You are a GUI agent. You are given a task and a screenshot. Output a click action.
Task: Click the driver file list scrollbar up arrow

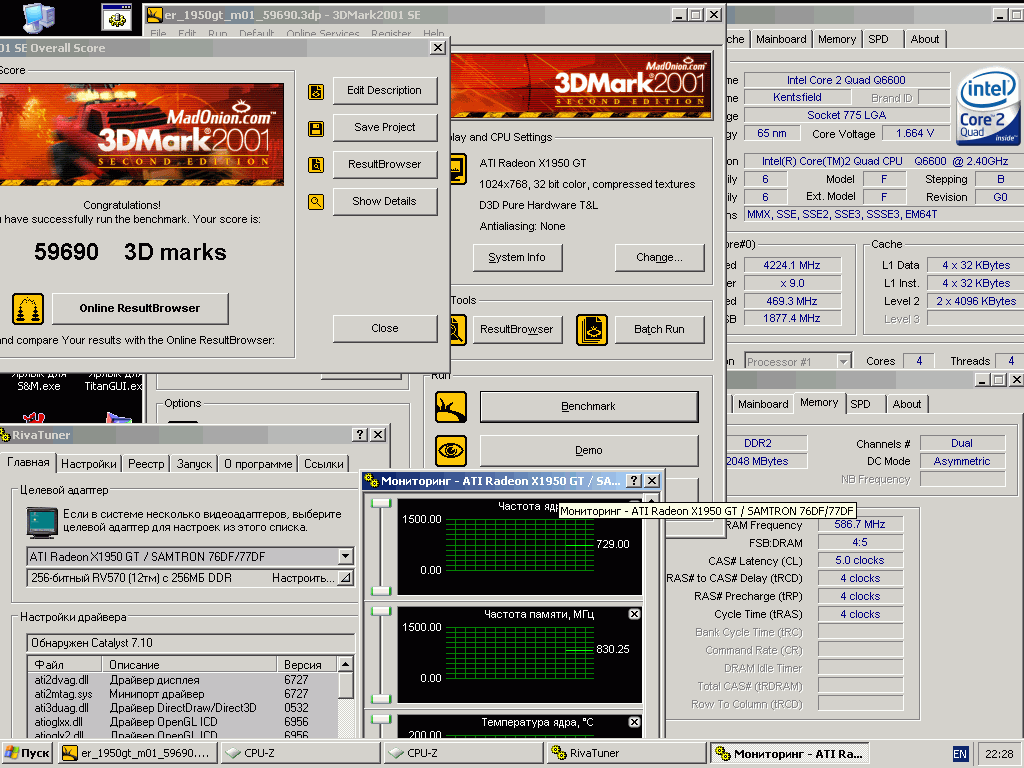pos(345,664)
